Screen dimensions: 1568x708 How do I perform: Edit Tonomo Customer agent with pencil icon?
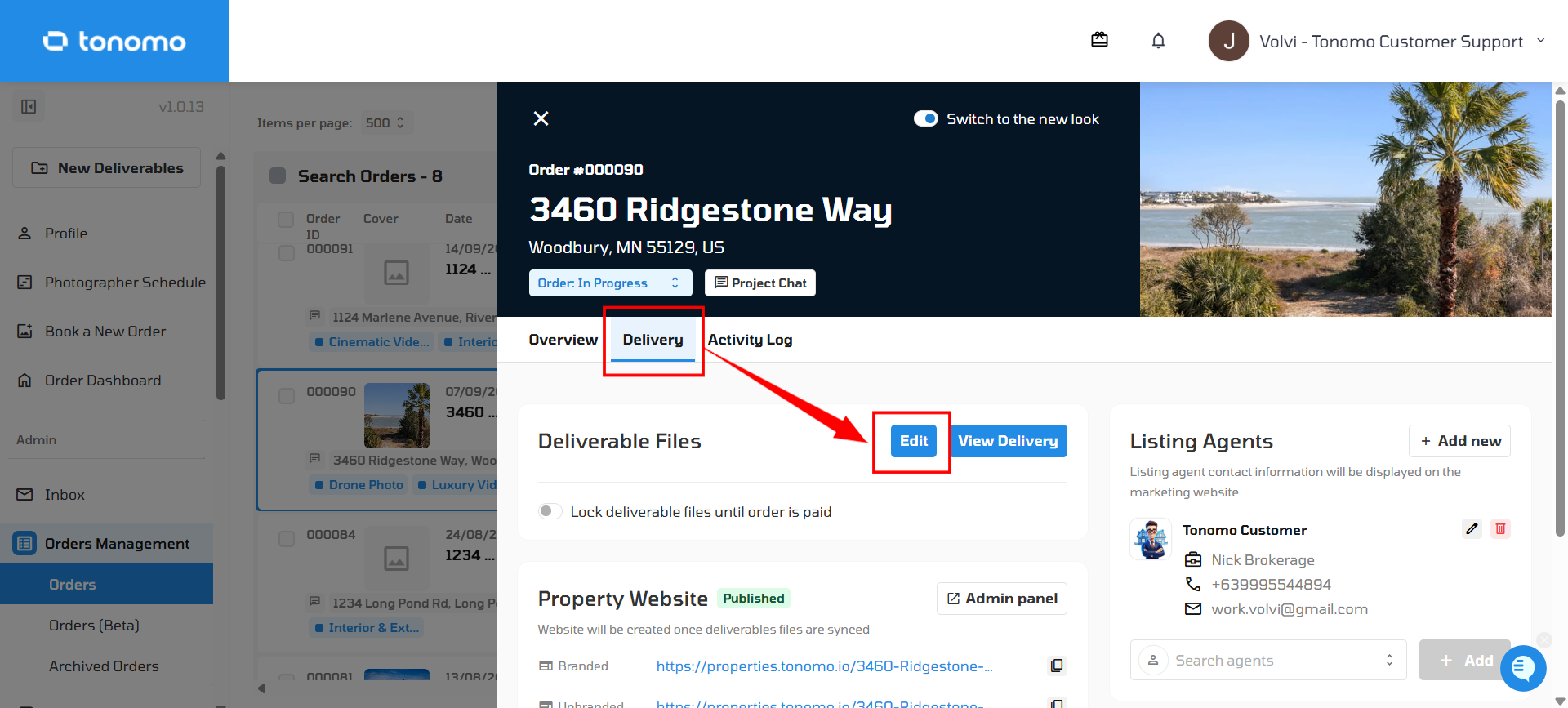point(1472,528)
